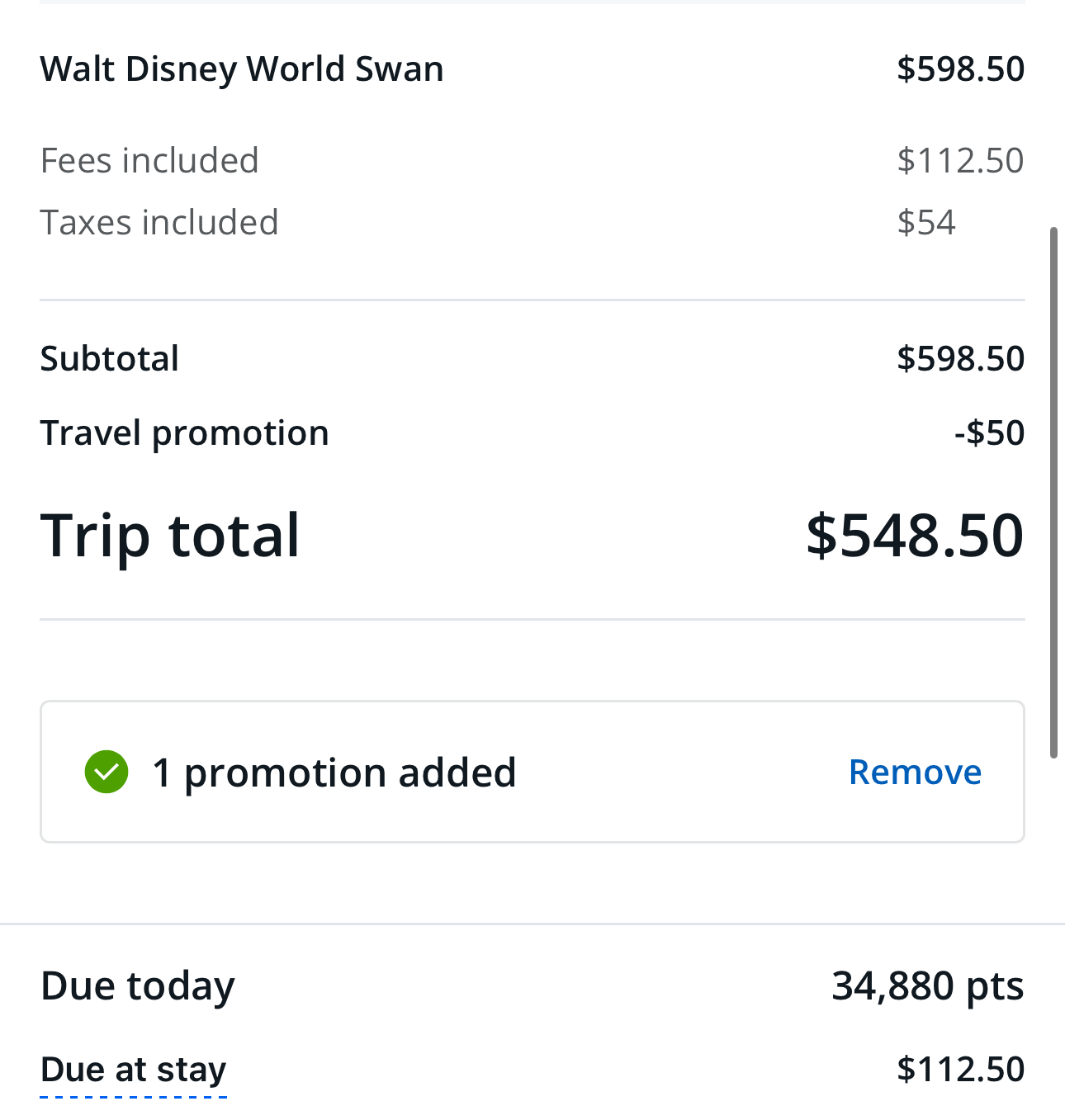Image resolution: width=1065 pixels, height=1120 pixels.
Task: Open the Due at stay explanation
Action: (x=133, y=1070)
